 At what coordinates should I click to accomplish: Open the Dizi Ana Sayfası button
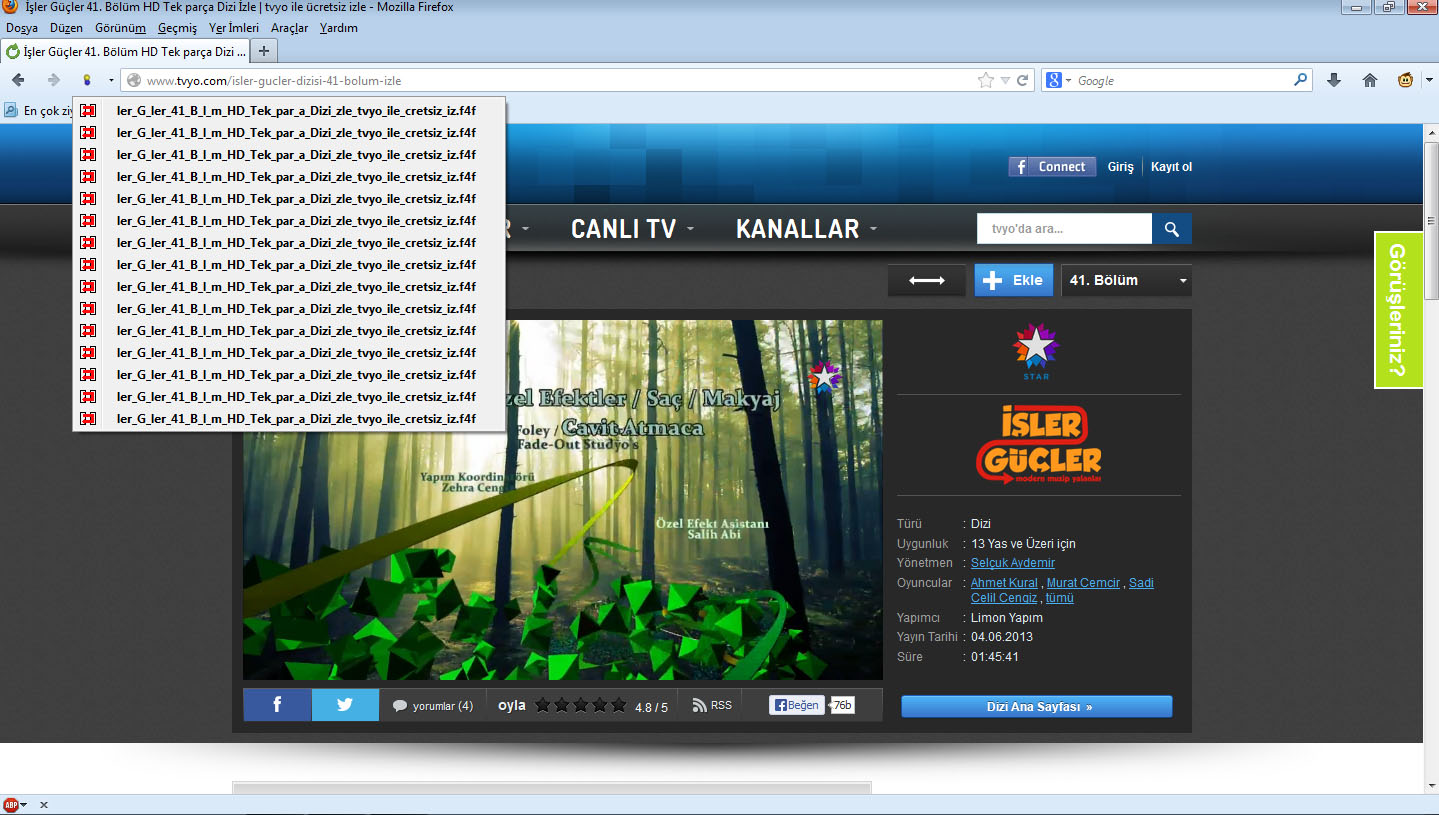click(1036, 707)
